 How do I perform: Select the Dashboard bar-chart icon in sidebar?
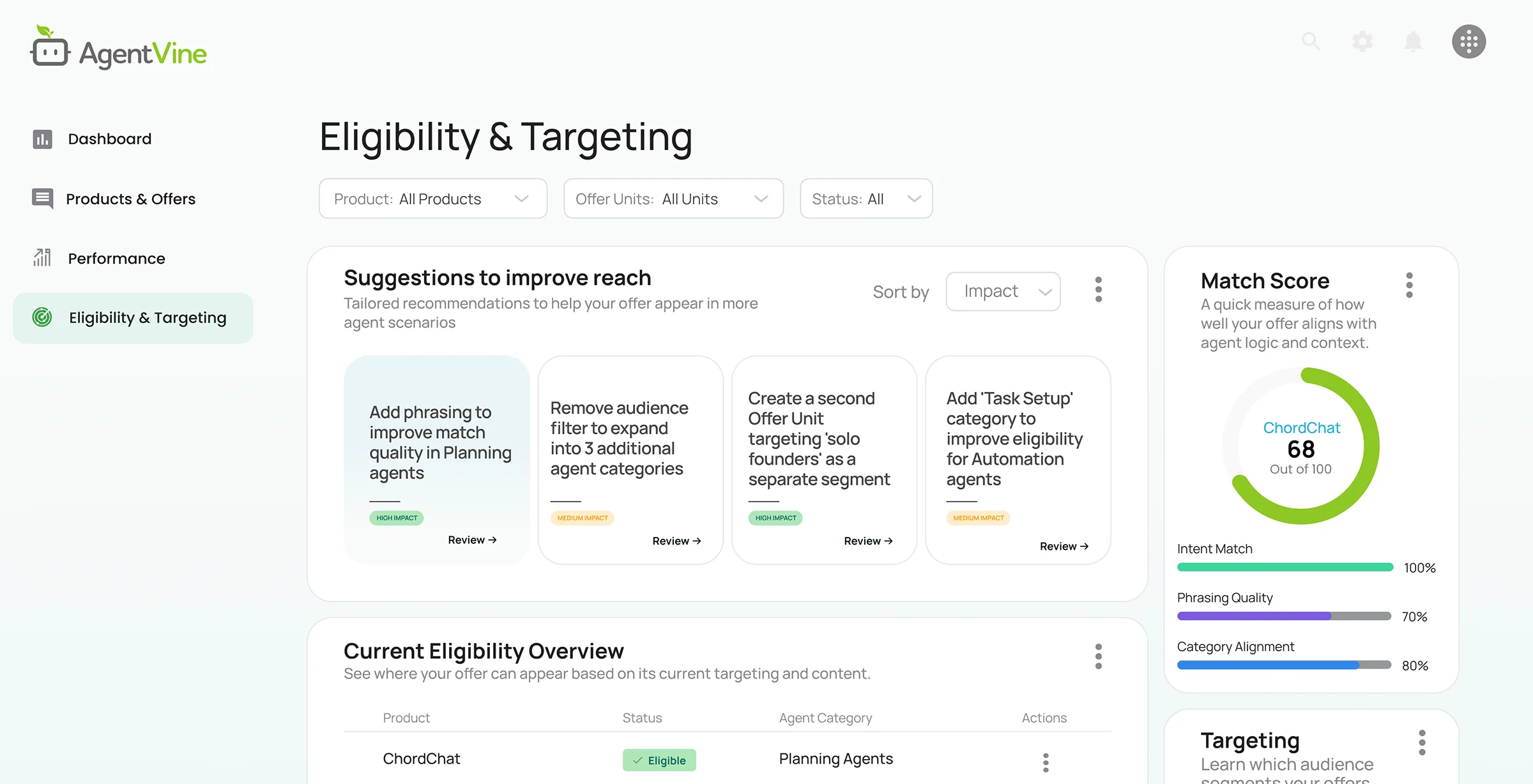click(x=42, y=139)
